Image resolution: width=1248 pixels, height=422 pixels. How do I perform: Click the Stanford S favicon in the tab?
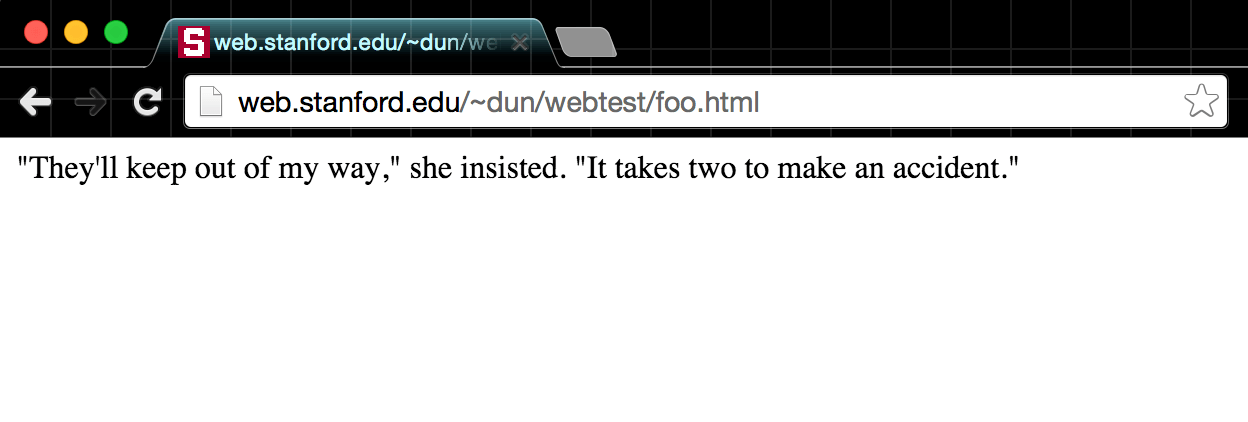(193, 42)
